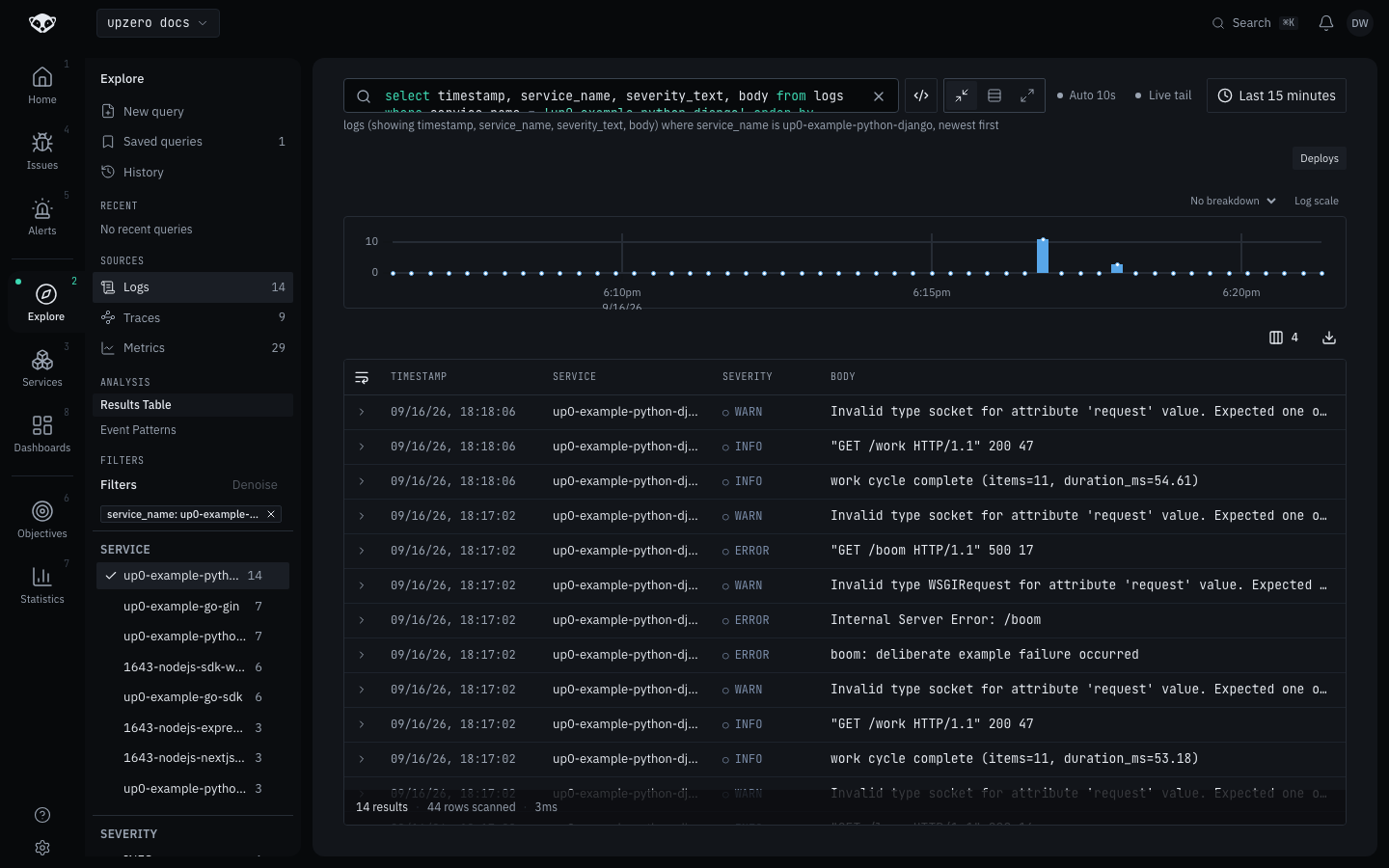Viewport: 1389px width, 868px height.
Task: Check the up0-example-go-sdk service filter
Action: 193,697
